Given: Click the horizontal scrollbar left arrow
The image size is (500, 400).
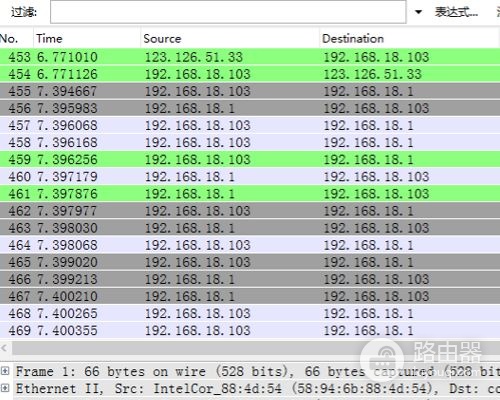Looking at the screenshot, I should (4, 348).
